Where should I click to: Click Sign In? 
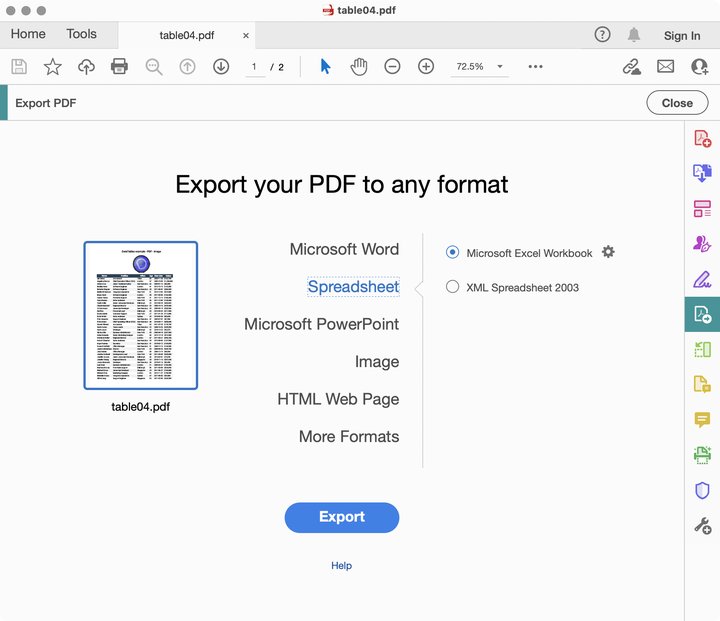coord(682,35)
